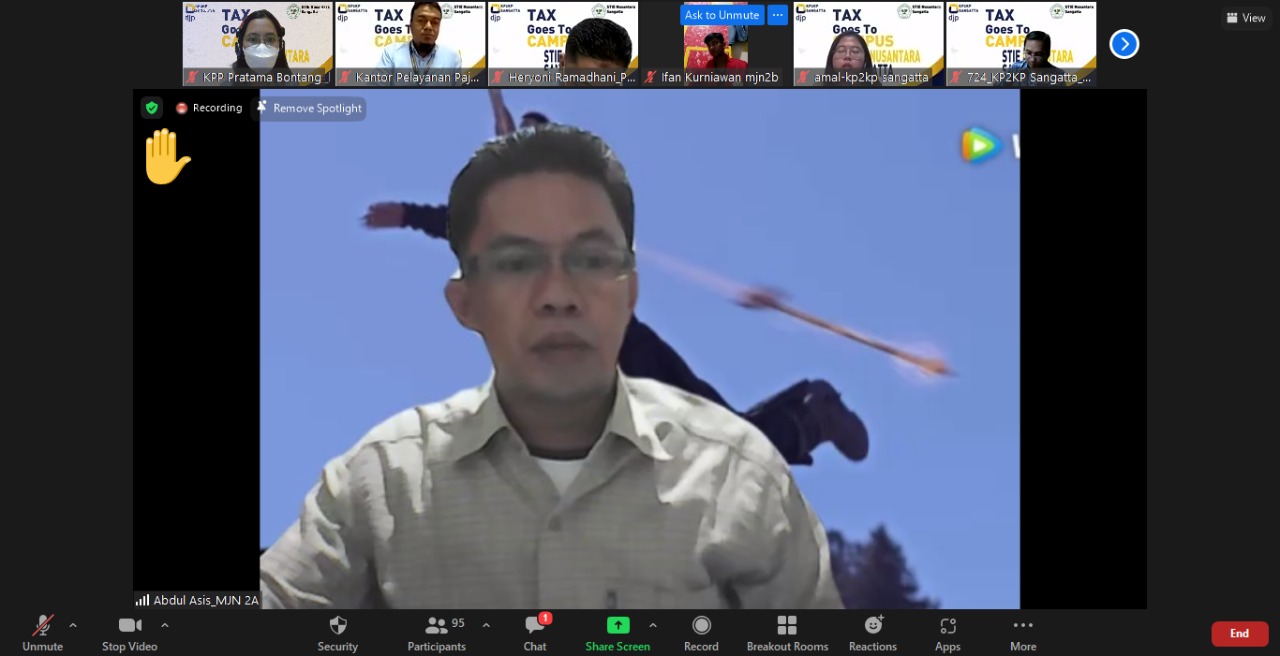Open the More options menu

[x=1022, y=626]
